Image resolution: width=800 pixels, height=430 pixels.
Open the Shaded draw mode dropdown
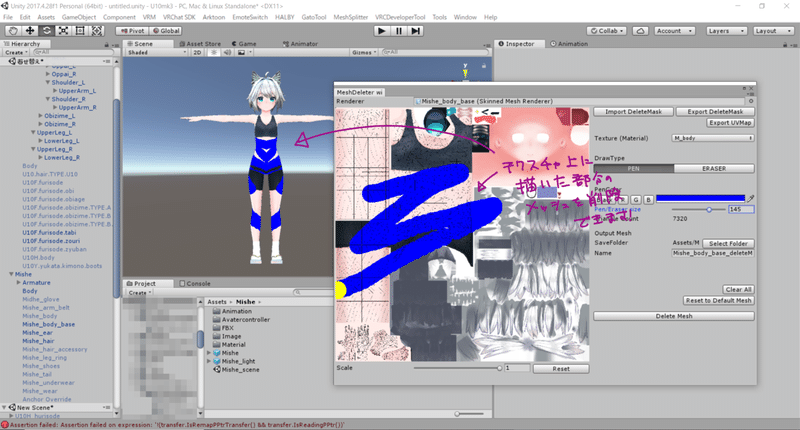[157, 52]
